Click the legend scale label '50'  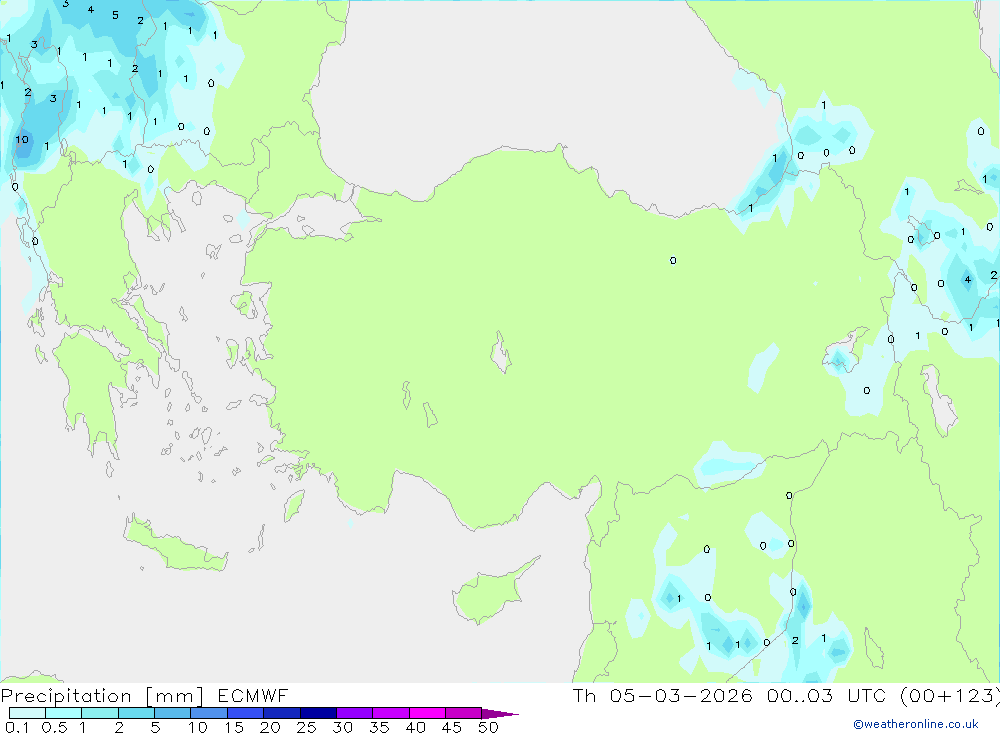point(488,727)
